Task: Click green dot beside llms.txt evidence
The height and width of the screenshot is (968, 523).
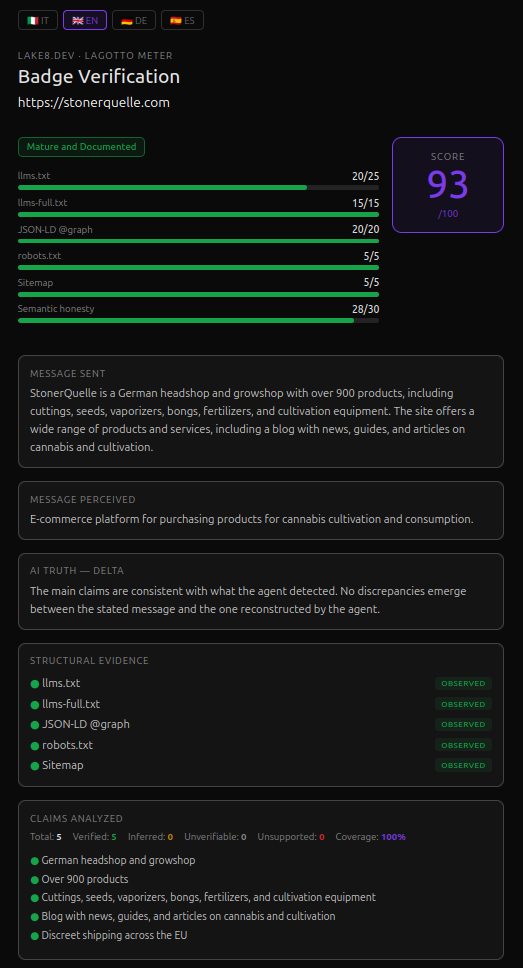Action: (x=35, y=684)
